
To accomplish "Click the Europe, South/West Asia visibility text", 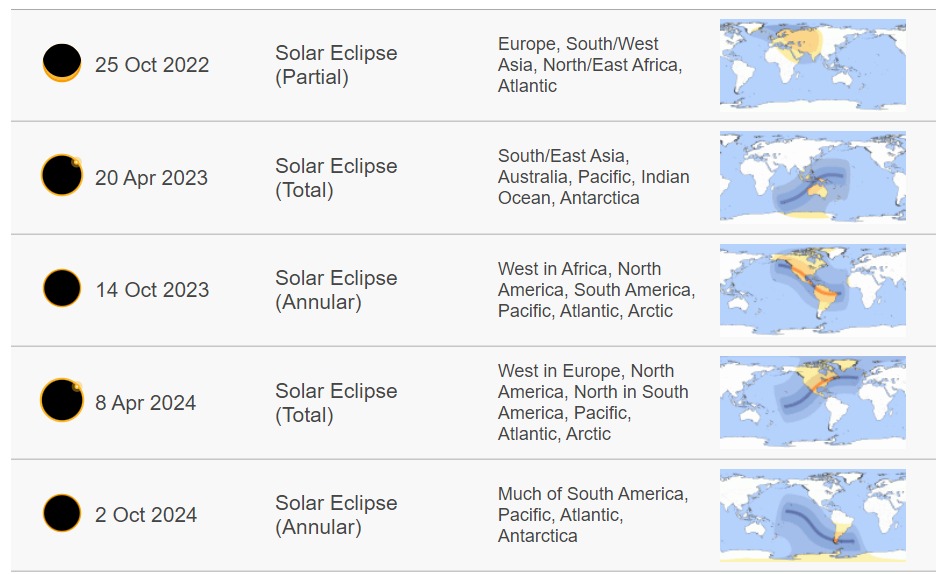I will coord(590,64).
